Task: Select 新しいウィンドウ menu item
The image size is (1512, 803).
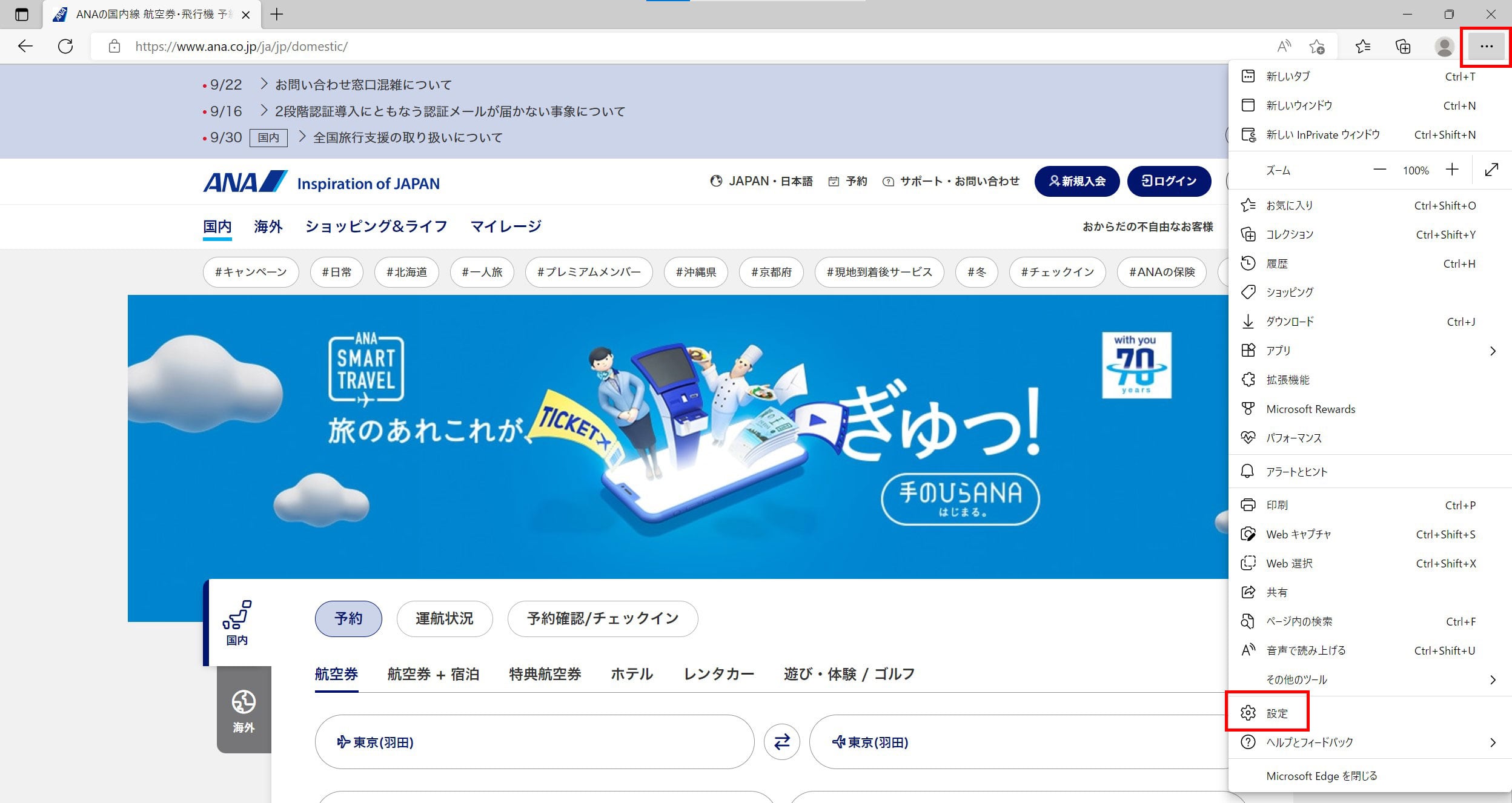Action: (x=1370, y=105)
